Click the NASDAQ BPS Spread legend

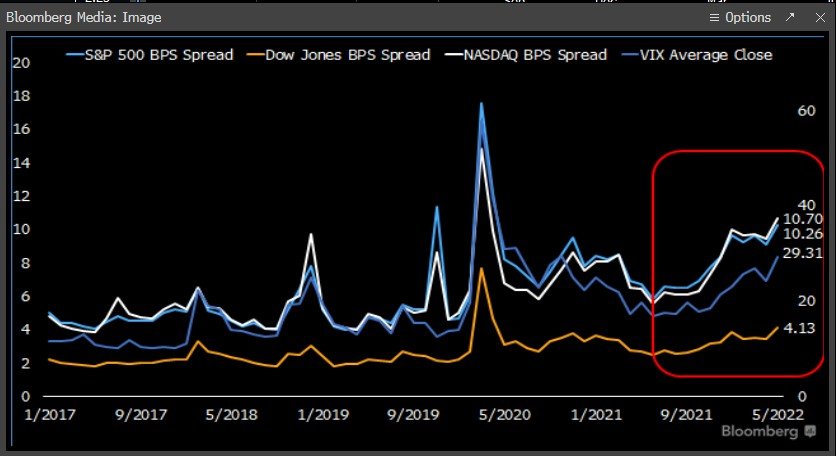tap(526, 55)
